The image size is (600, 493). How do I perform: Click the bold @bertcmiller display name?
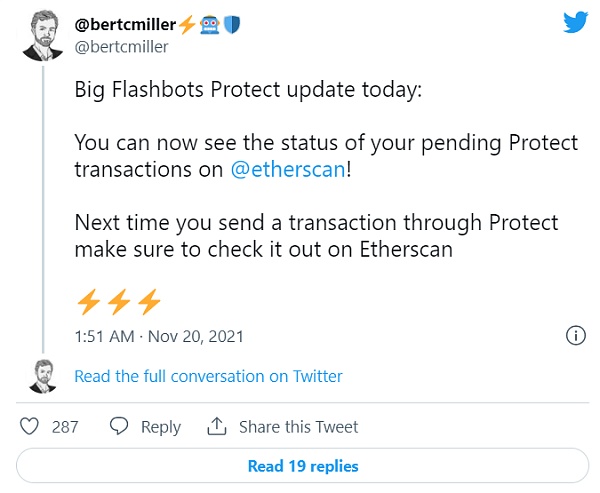(125, 24)
